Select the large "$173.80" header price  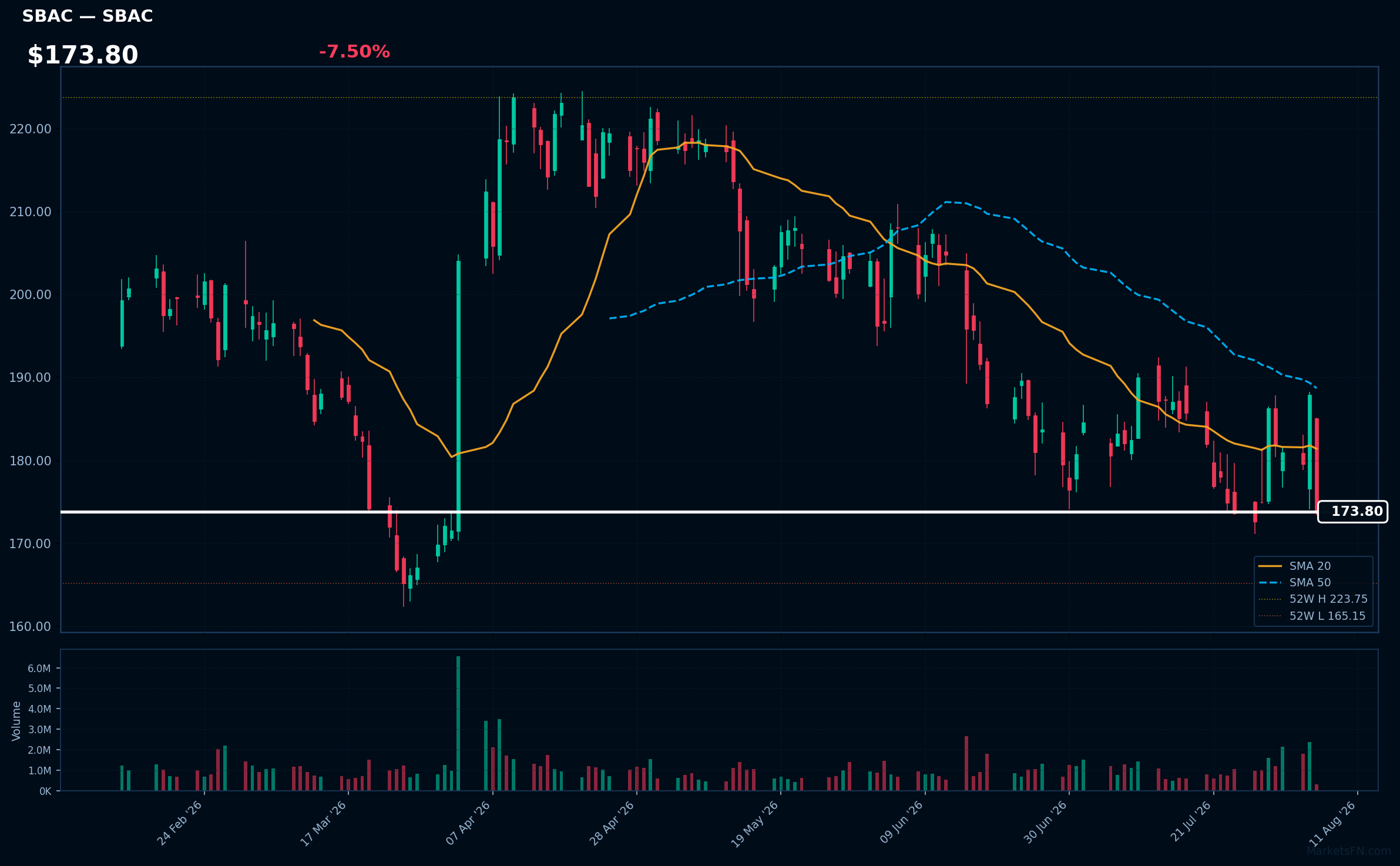(83, 55)
